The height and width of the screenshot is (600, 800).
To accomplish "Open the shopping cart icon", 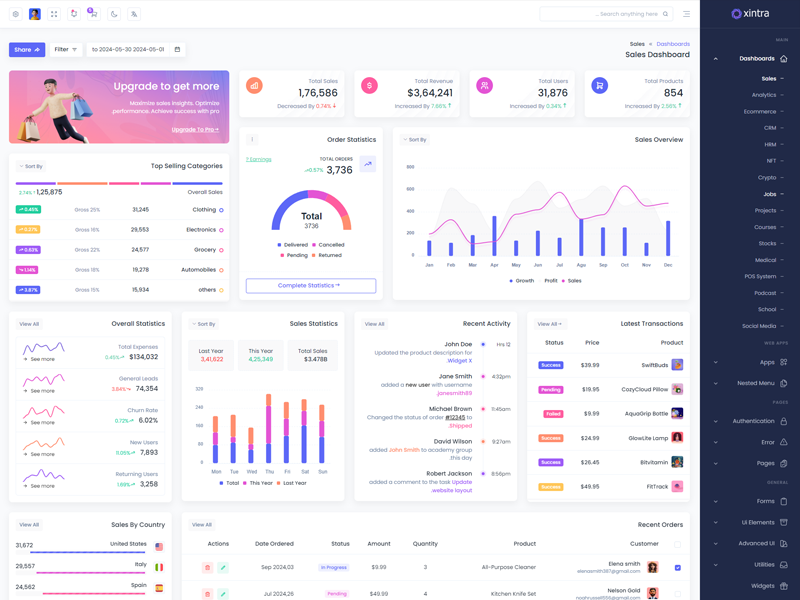I will (x=93, y=14).
